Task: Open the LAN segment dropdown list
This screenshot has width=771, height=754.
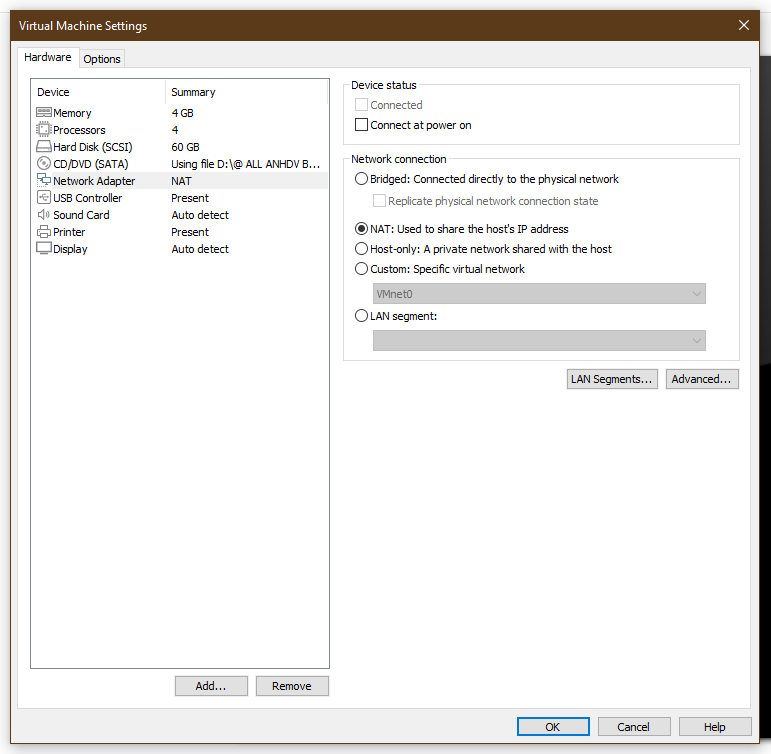Action: click(x=539, y=340)
